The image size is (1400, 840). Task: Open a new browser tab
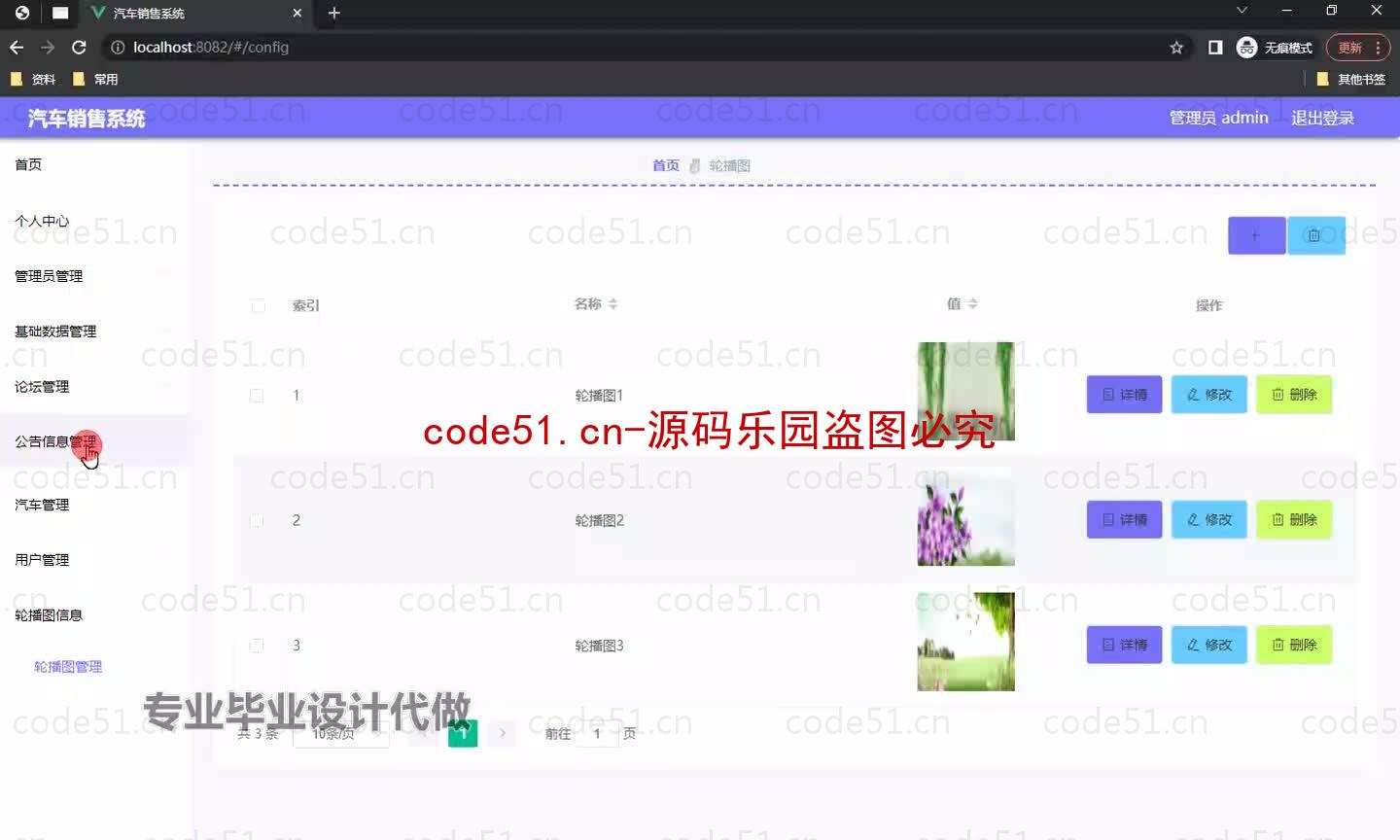point(333,13)
